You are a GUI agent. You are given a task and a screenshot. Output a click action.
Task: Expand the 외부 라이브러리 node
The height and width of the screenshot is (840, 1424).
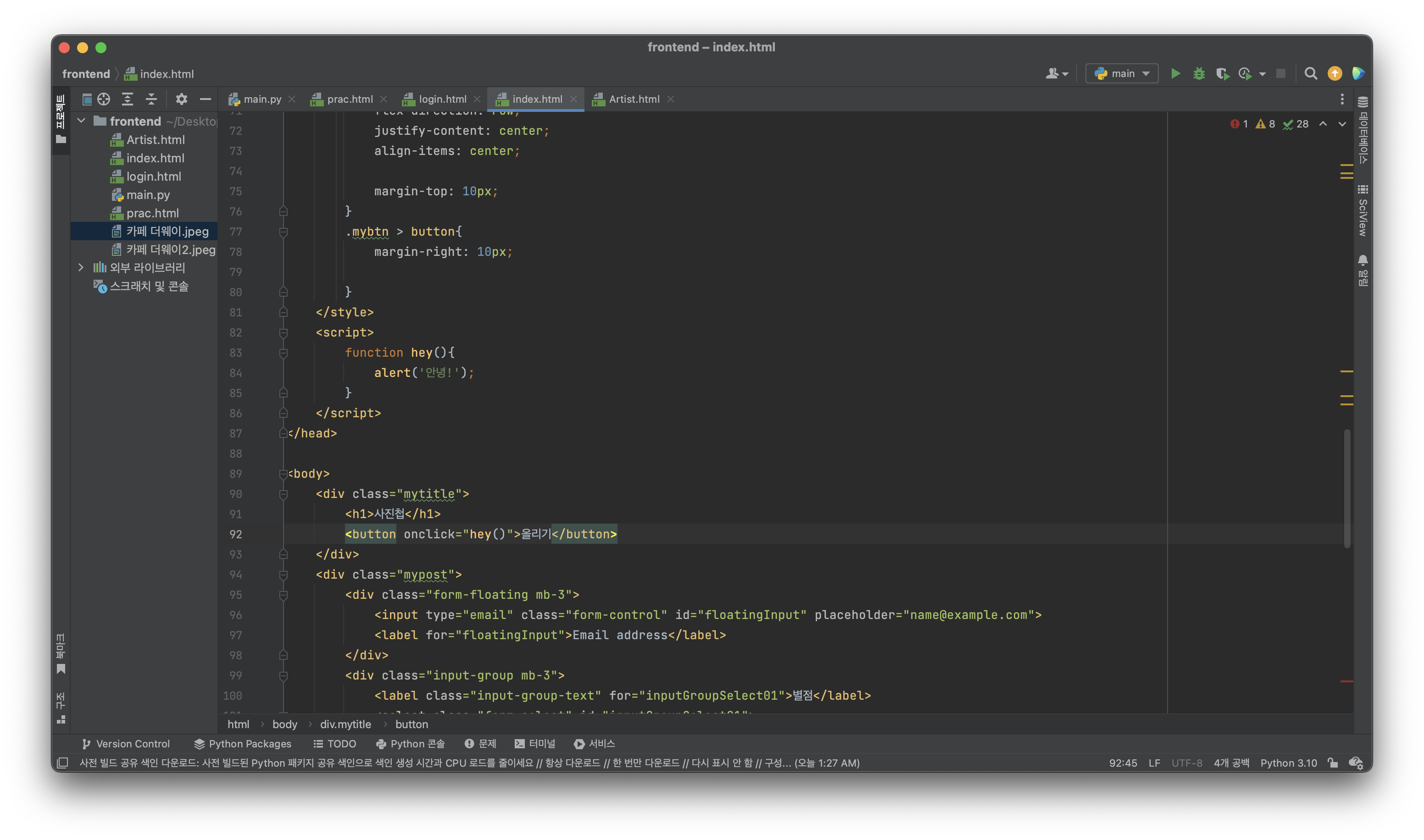(x=81, y=267)
